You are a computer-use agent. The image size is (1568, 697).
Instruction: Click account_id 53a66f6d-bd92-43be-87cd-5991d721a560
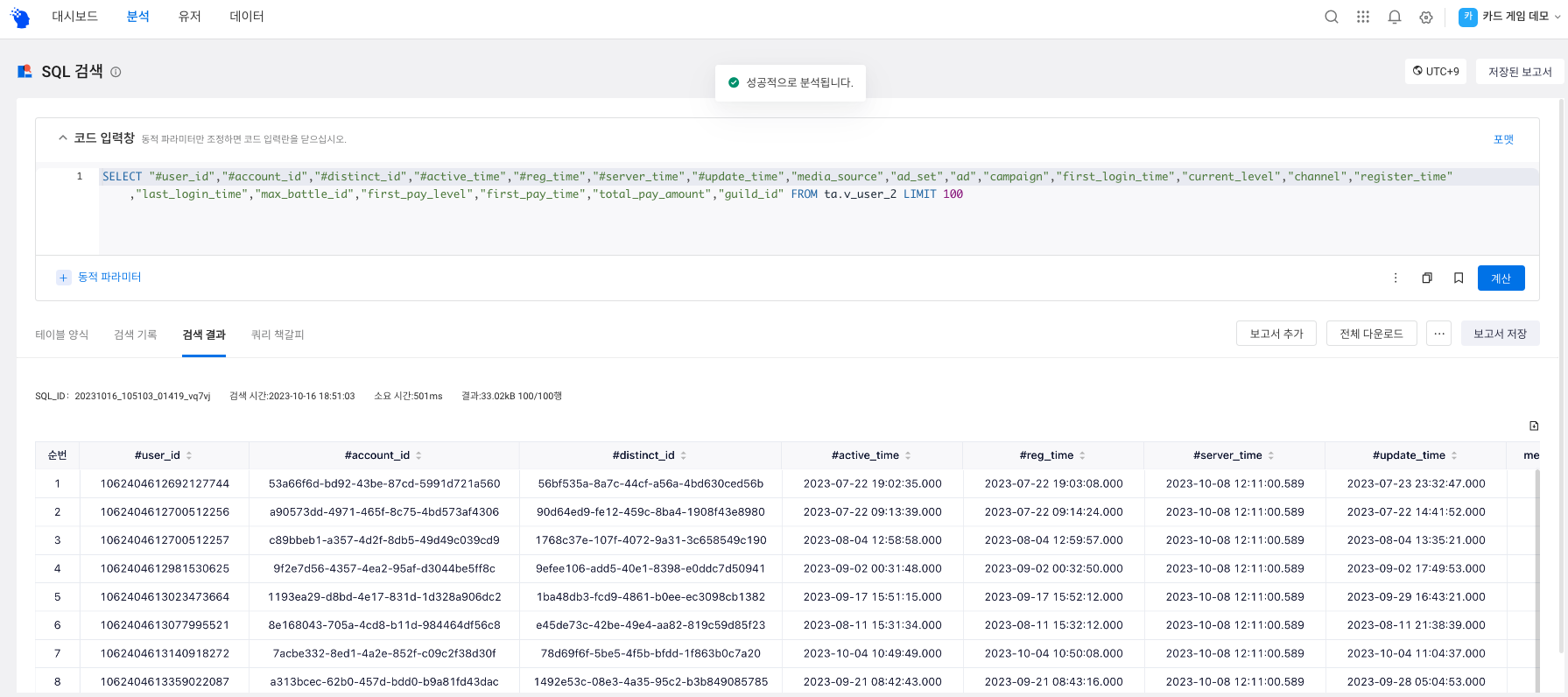(384, 483)
